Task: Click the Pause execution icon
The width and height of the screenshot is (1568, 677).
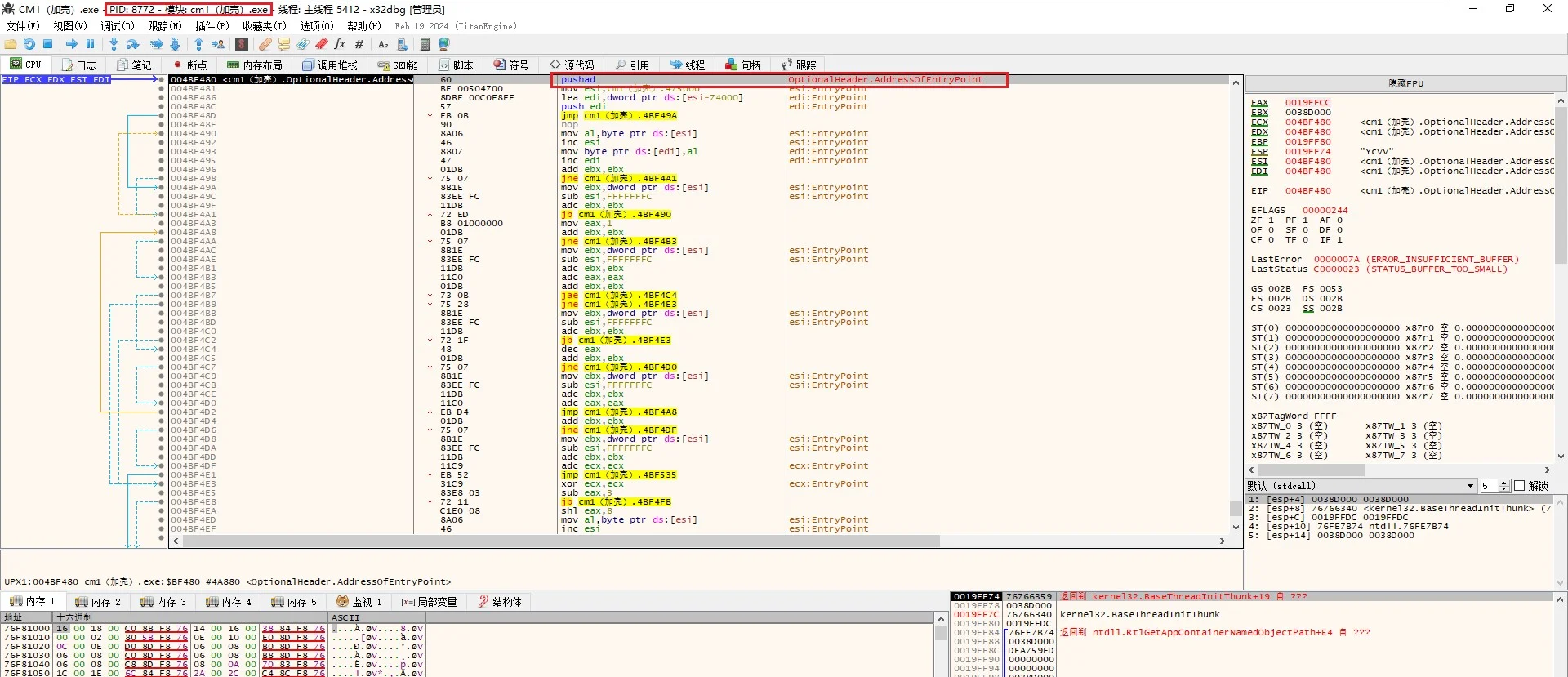Action: tap(90, 44)
